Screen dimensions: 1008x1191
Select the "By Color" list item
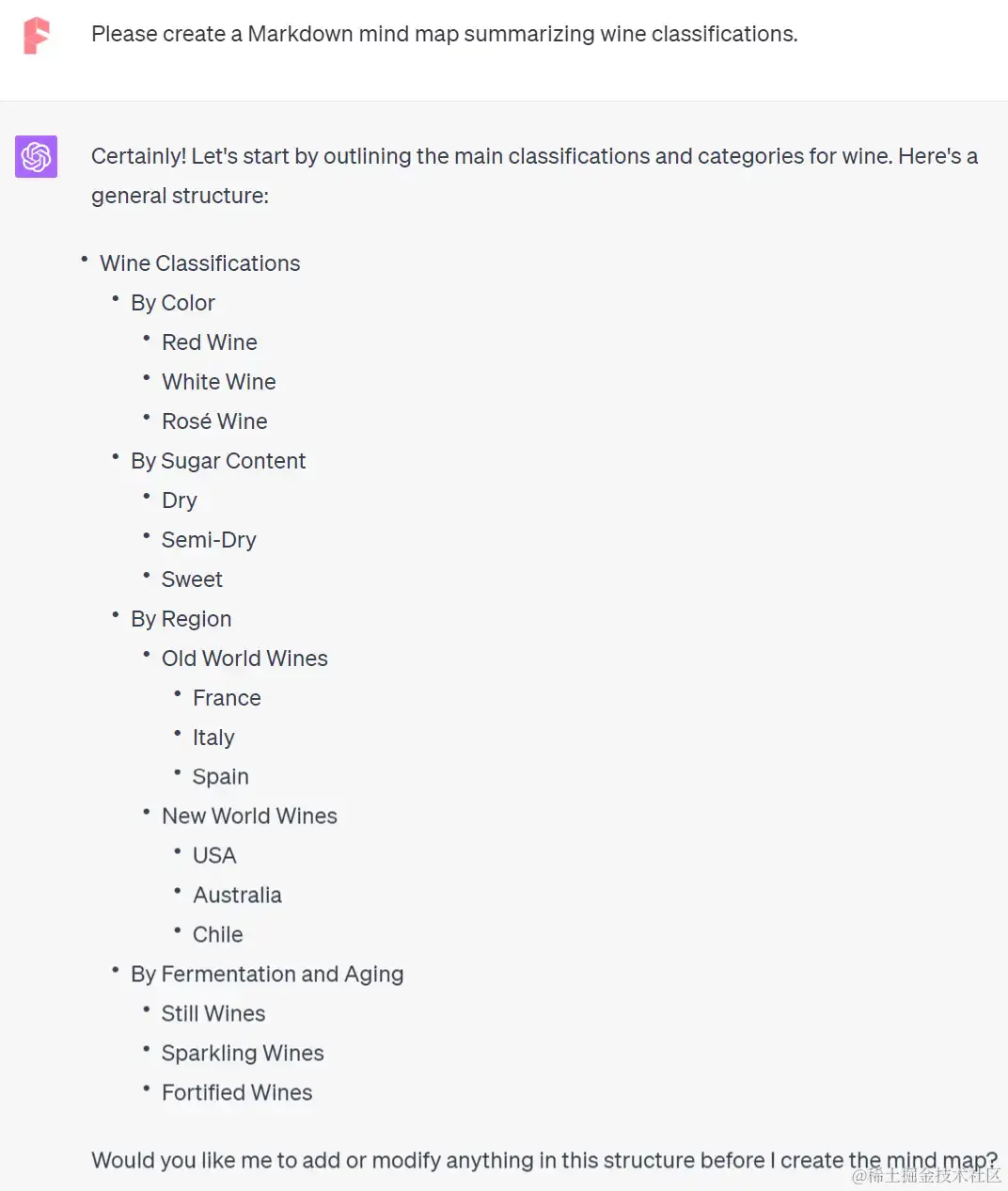coord(173,303)
